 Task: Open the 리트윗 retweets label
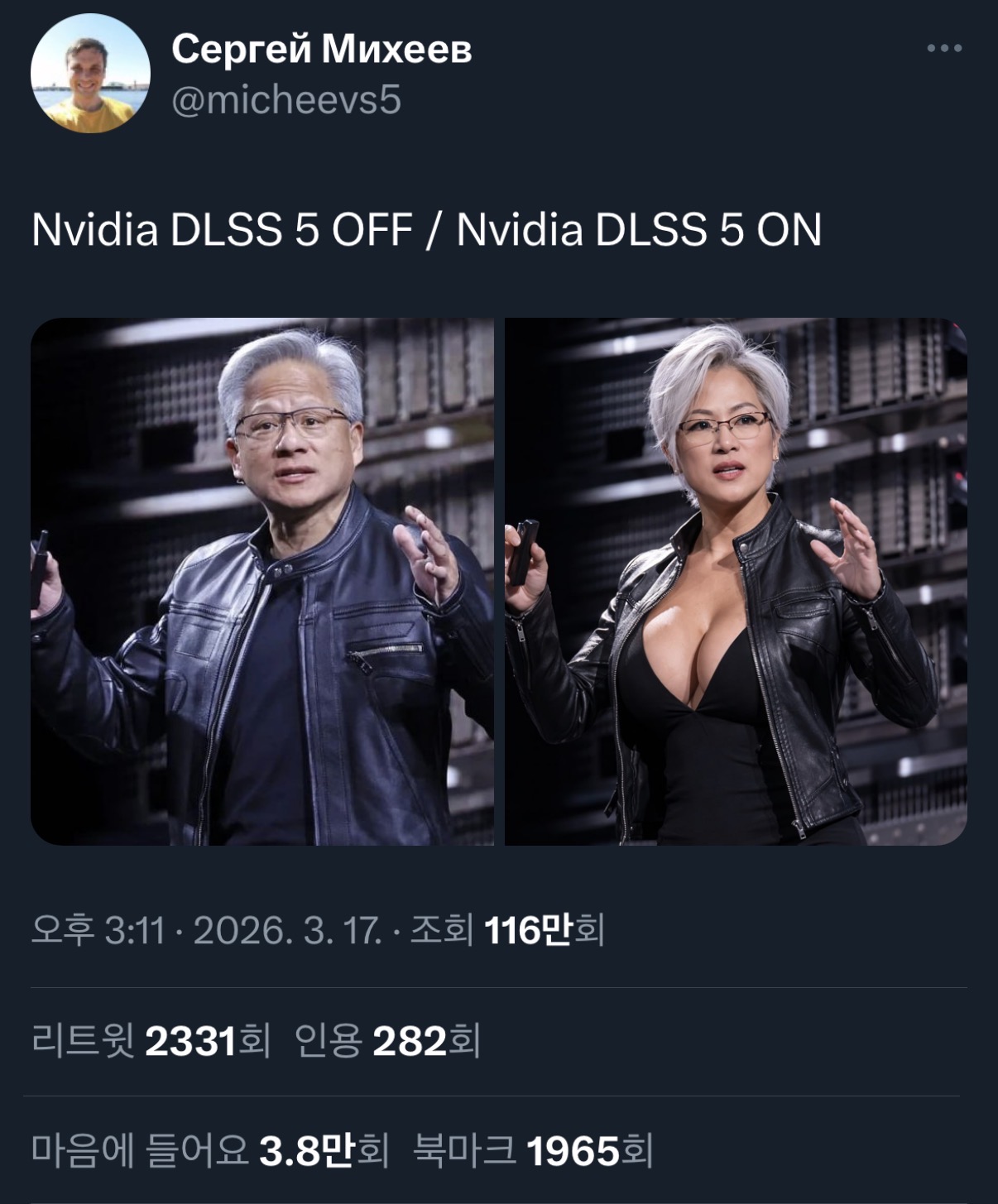coord(83,1041)
